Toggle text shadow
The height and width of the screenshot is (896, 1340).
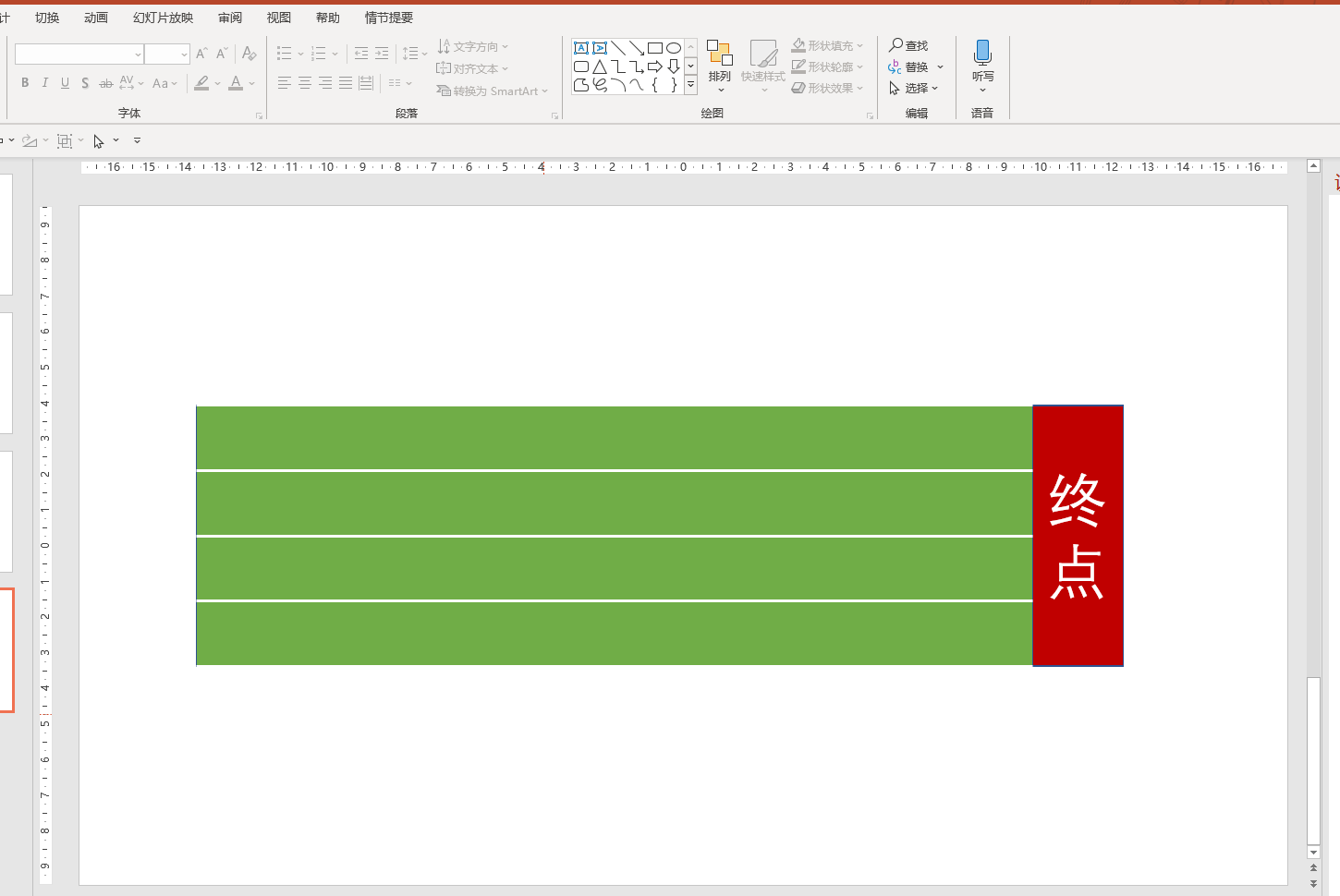pos(85,83)
